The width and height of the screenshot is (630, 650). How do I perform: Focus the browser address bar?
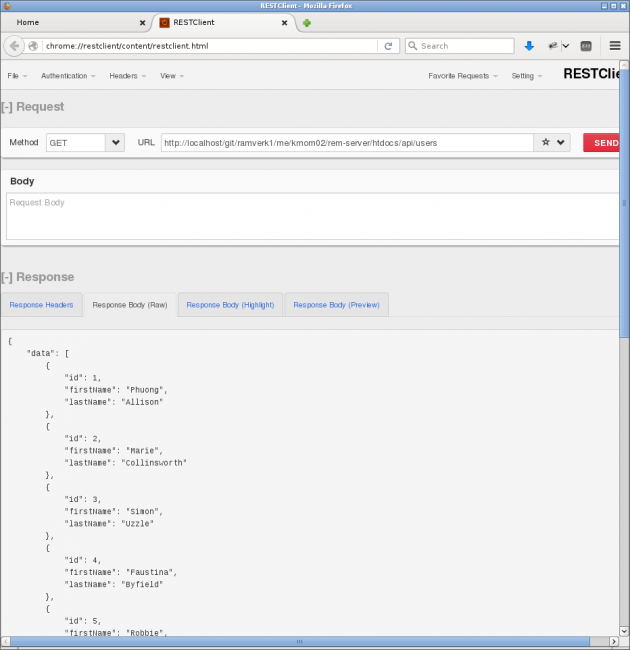tap(209, 46)
